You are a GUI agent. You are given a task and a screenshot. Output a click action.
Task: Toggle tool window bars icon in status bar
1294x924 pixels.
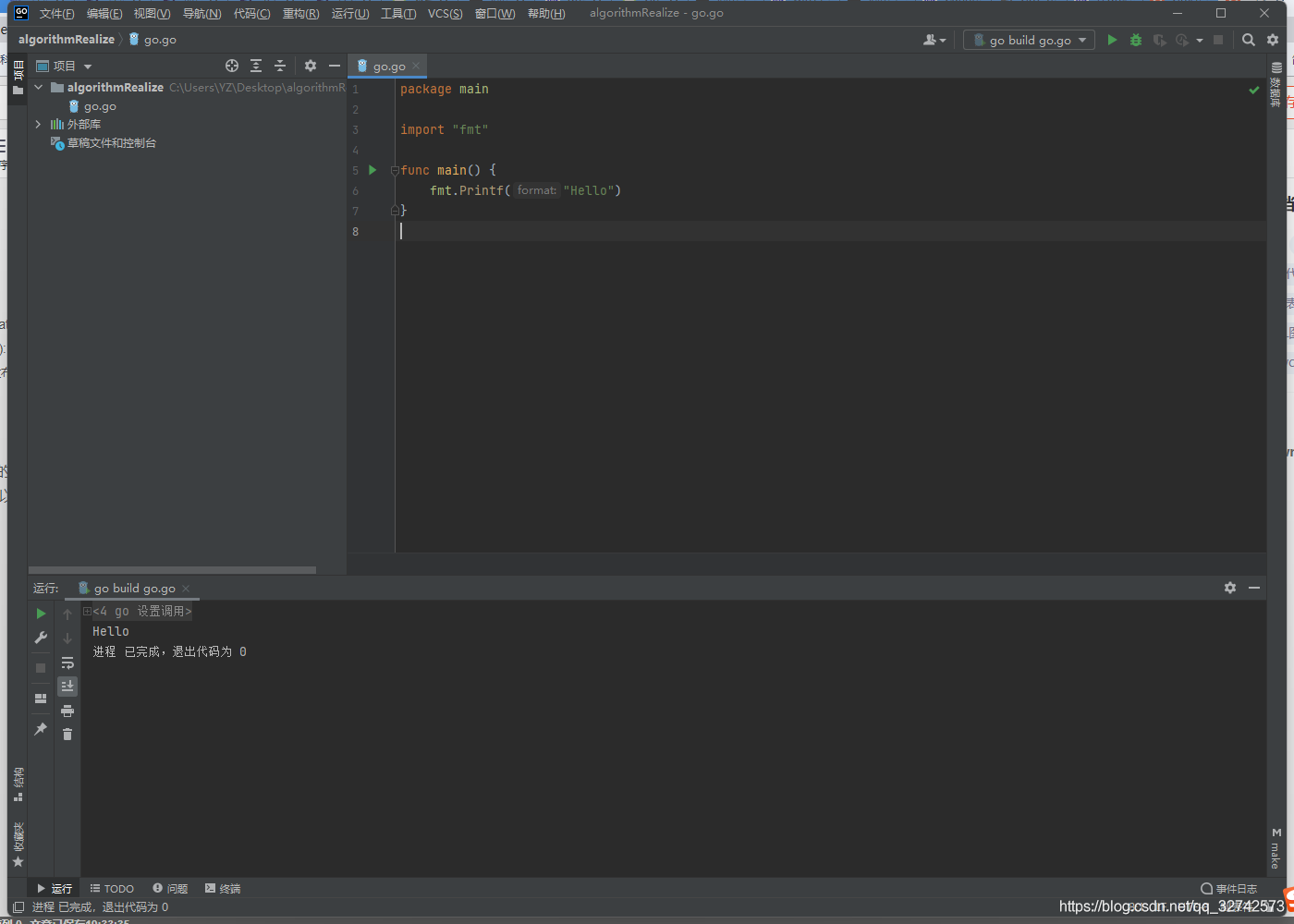tap(18, 907)
